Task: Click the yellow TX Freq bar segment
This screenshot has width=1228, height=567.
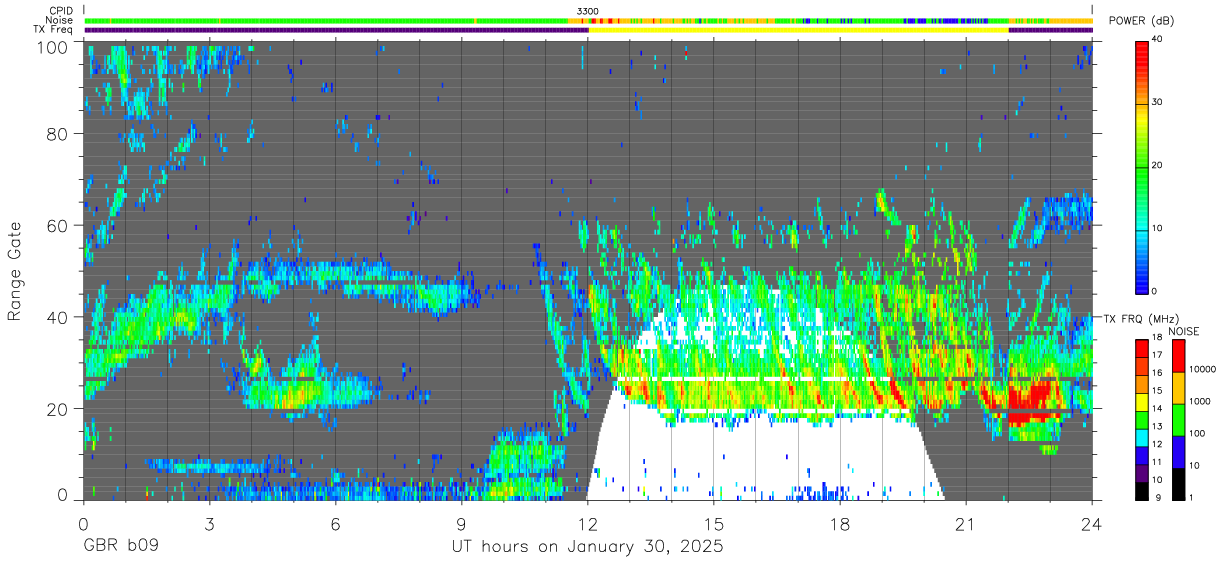Action: (x=798, y=30)
